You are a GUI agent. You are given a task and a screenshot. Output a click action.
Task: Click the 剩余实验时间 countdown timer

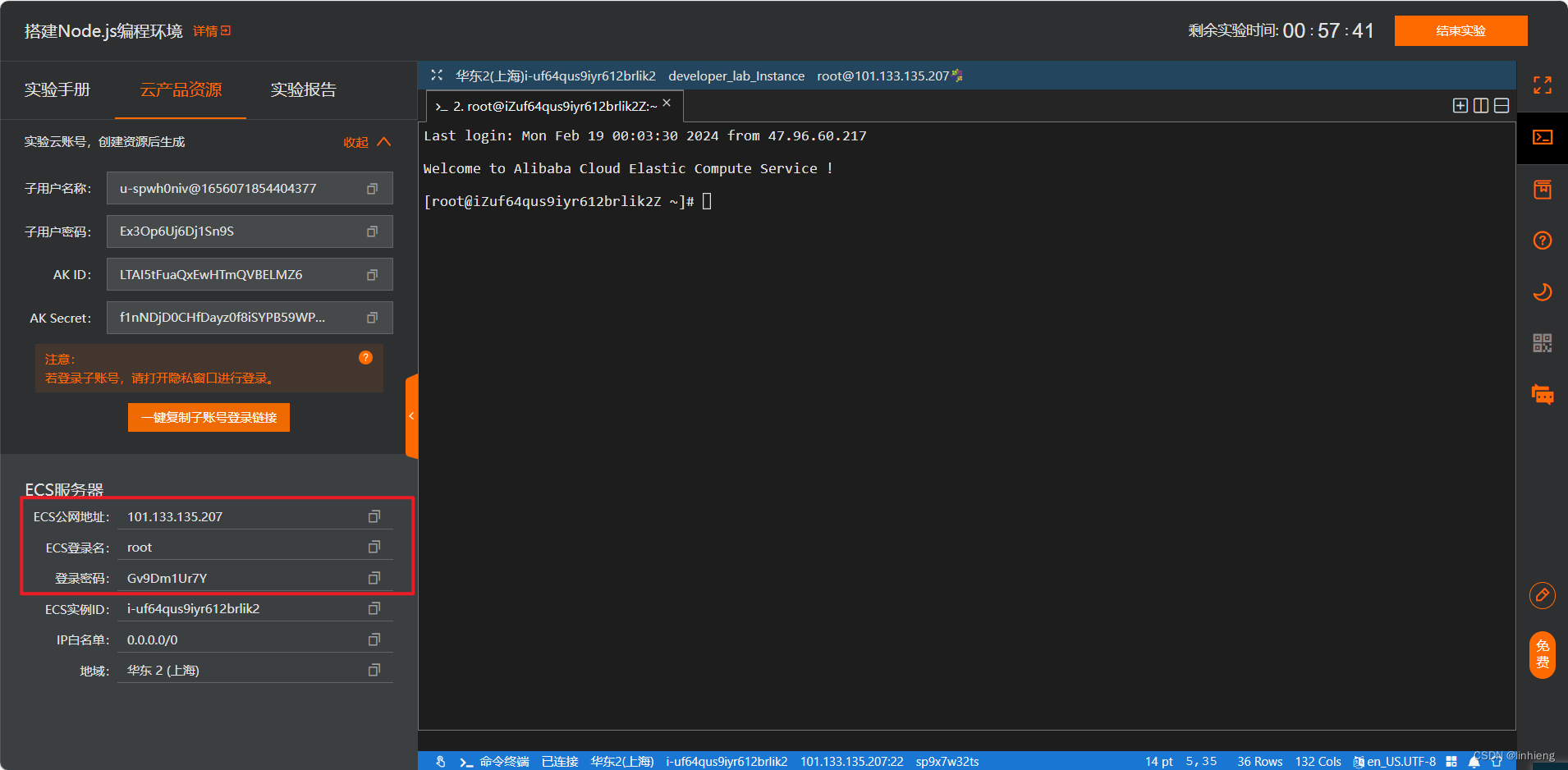1281,31
